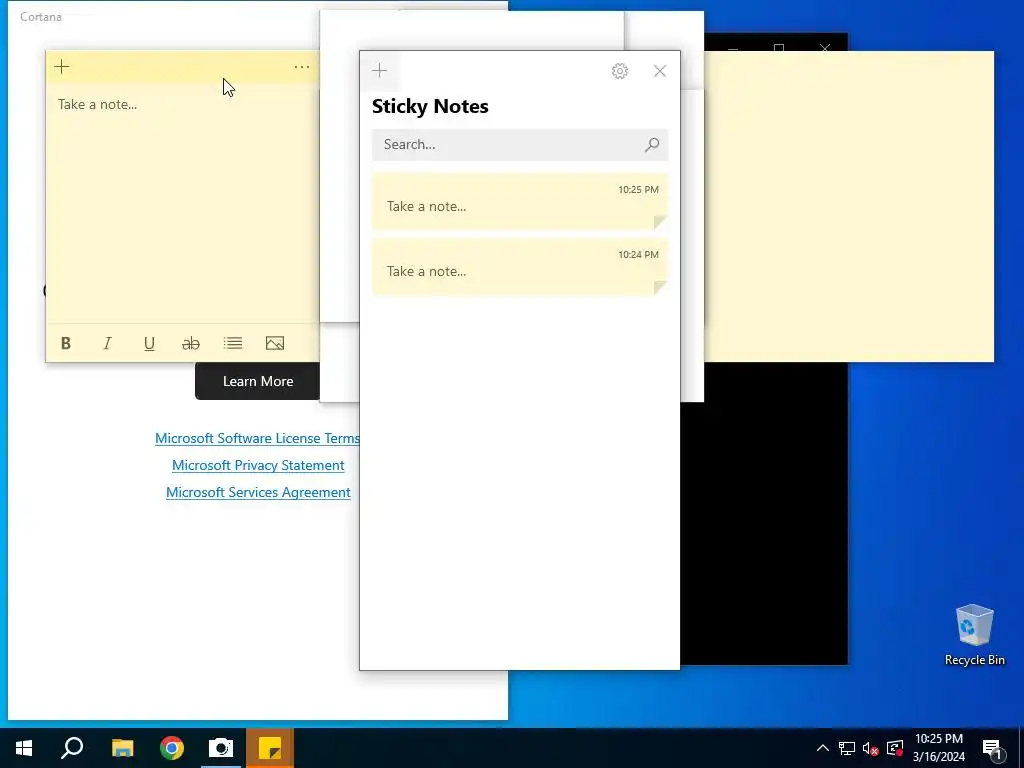This screenshot has width=1024, height=768.
Task: Open File Explorer from the taskbar
Action: (x=122, y=748)
